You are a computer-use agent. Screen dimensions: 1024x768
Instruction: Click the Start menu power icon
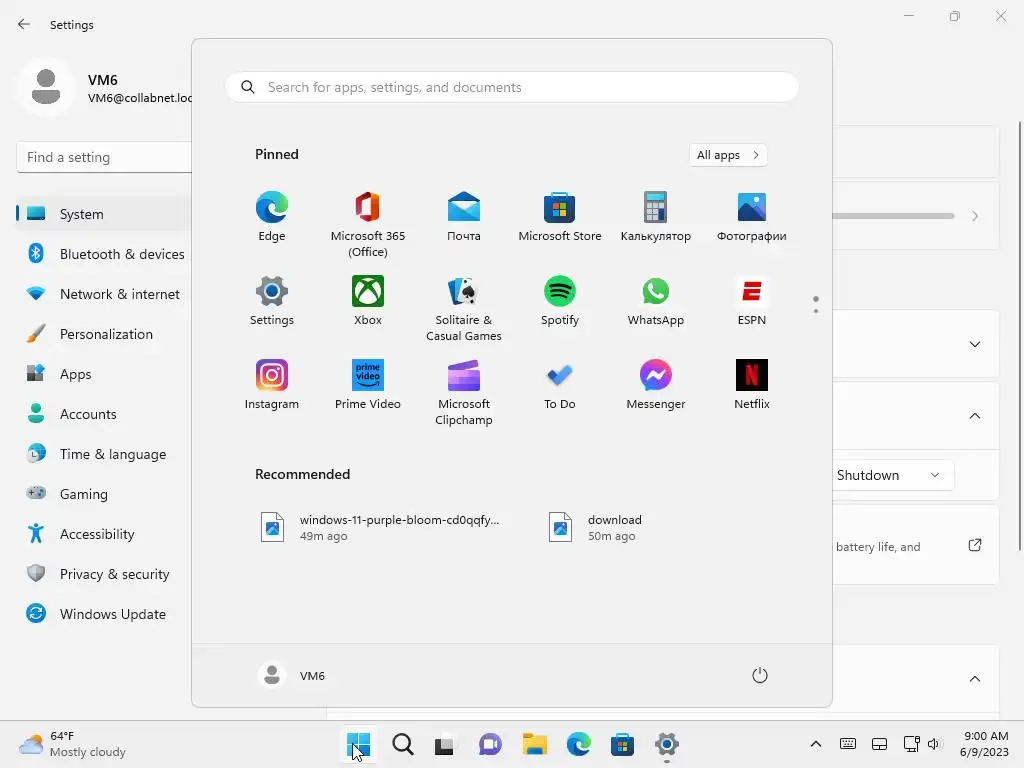[760, 675]
